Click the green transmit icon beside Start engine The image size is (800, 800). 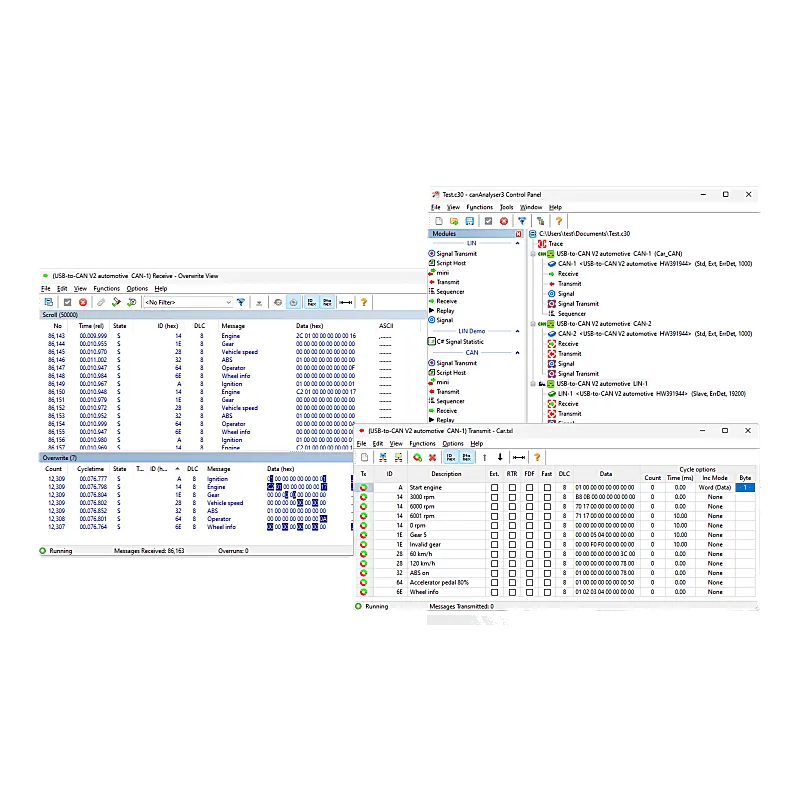tap(364, 487)
